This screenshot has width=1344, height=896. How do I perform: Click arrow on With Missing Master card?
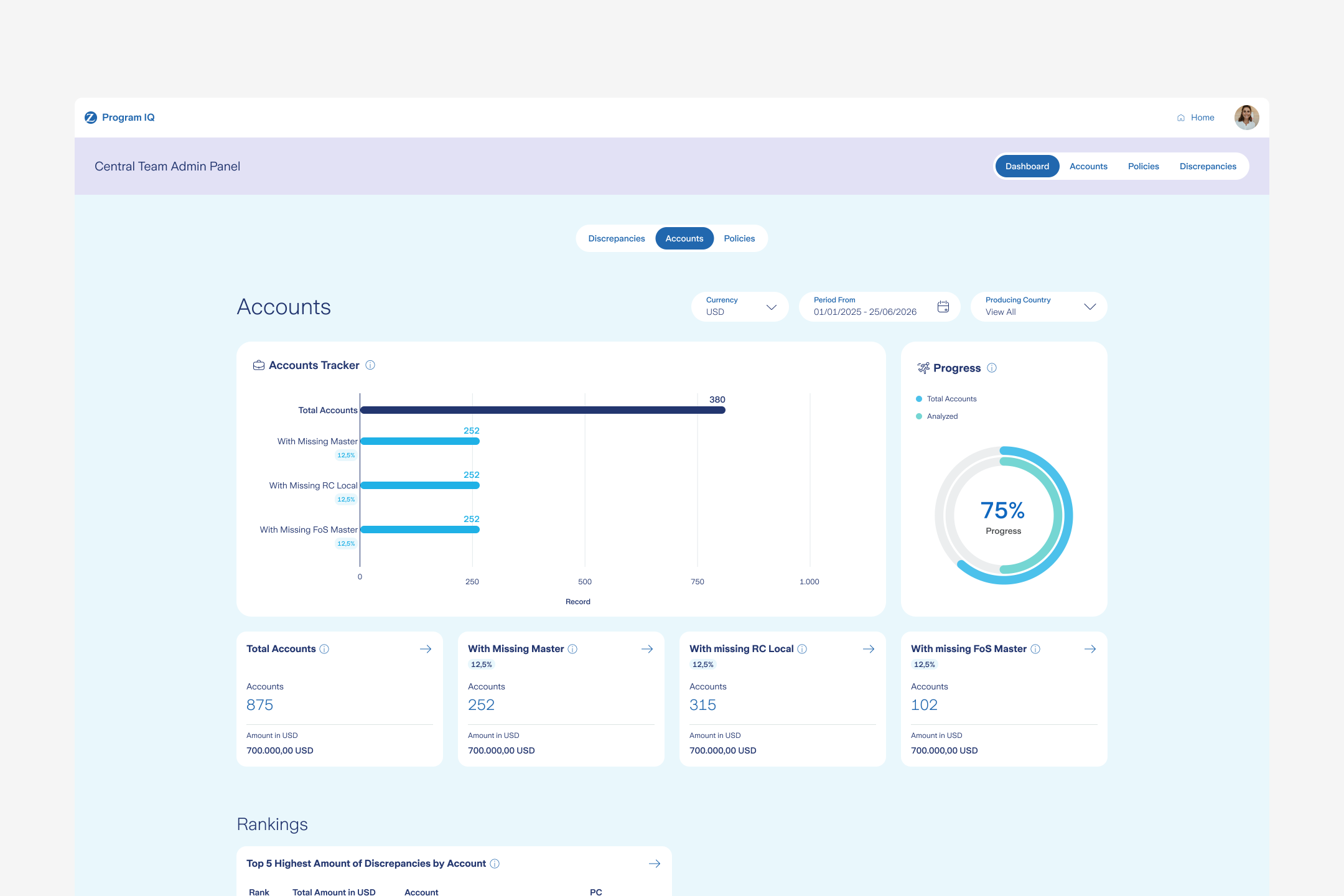(x=647, y=649)
